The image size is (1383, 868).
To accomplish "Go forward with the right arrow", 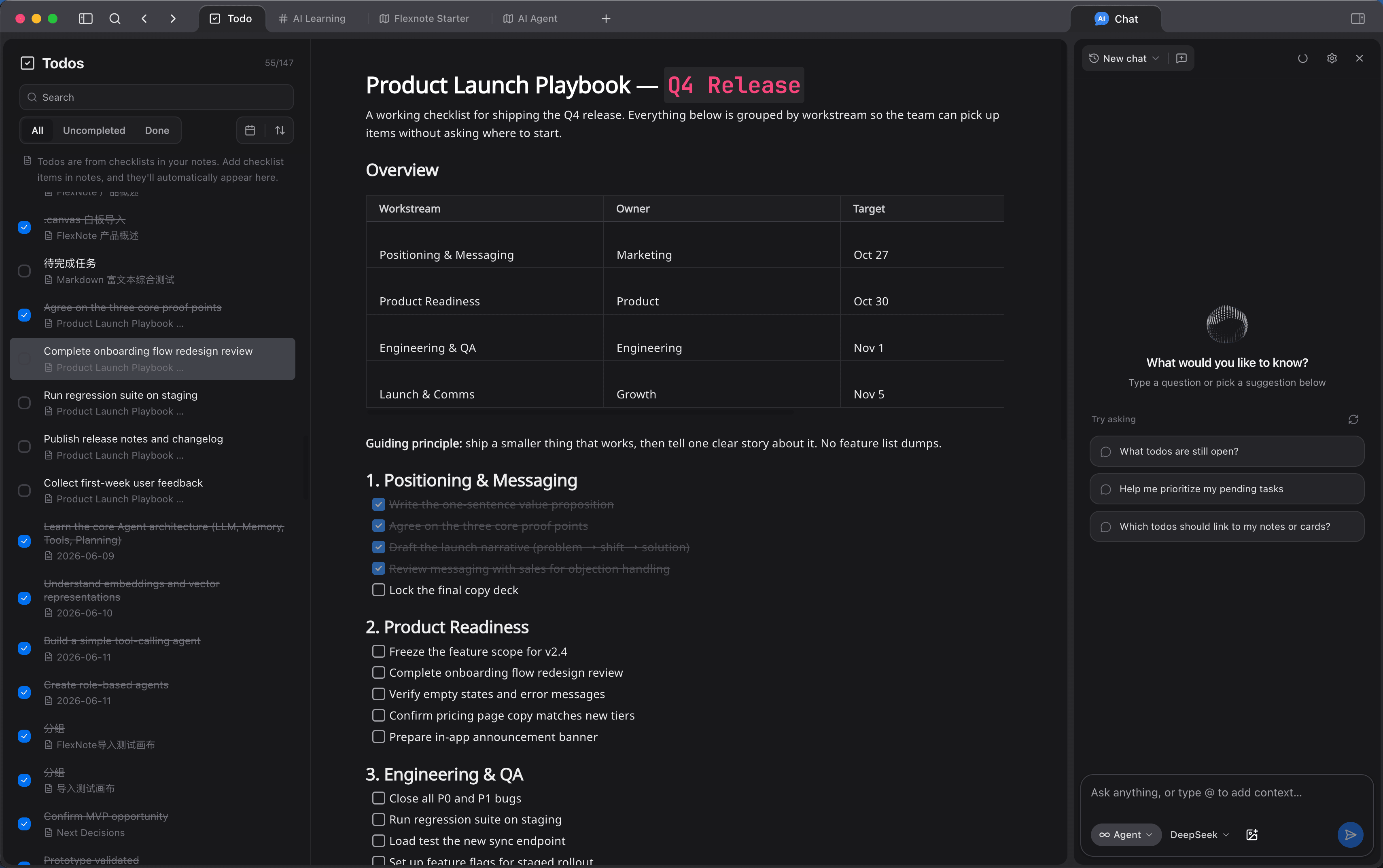I will coord(173,18).
